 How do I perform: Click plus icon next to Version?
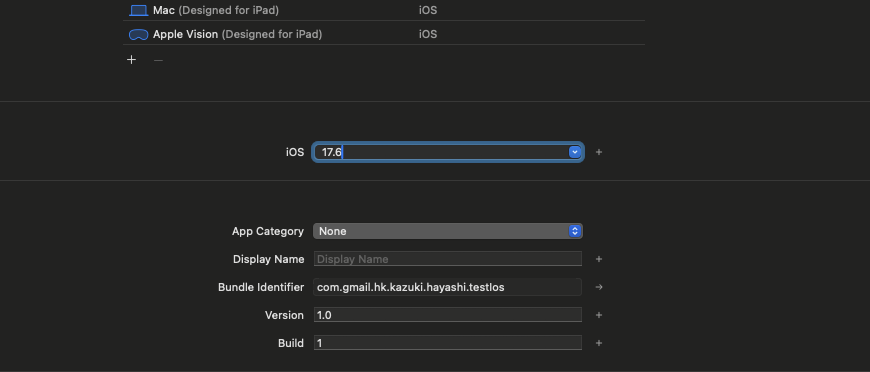(x=599, y=315)
